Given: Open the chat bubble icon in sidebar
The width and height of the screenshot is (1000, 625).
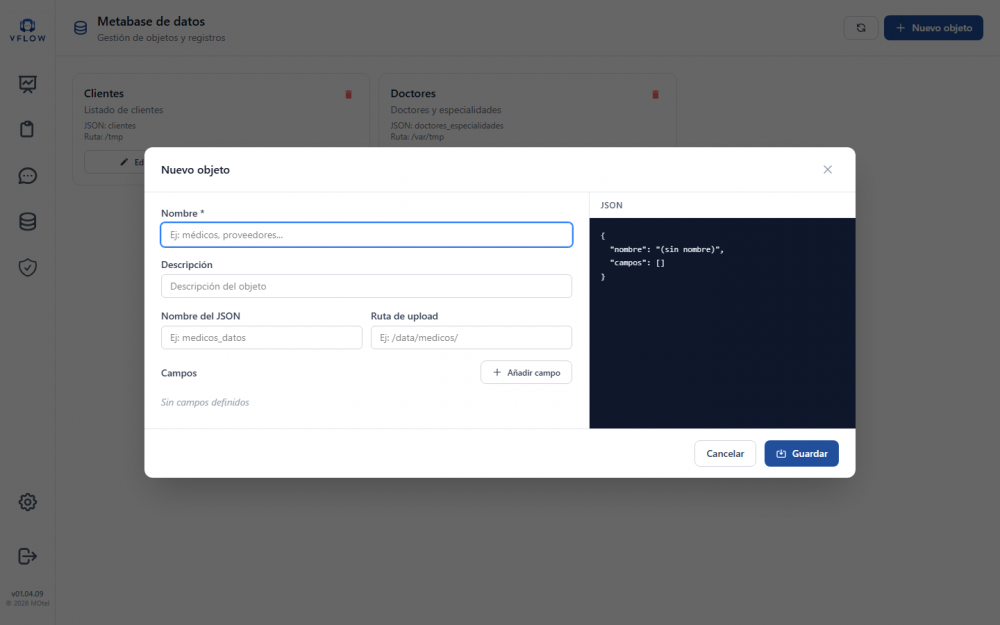Looking at the screenshot, I should (x=27, y=175).
